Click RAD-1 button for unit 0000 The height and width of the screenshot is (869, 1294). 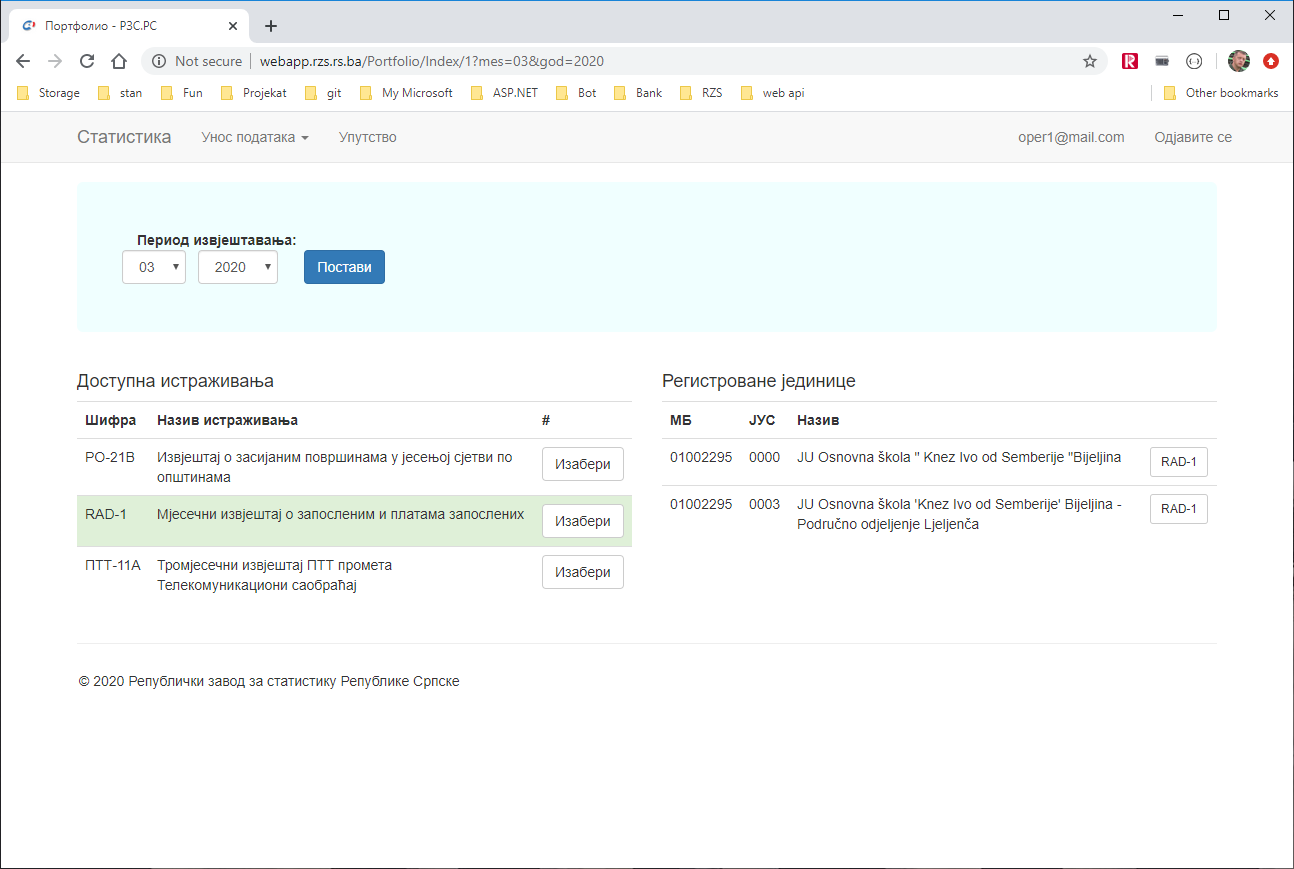tap(1178, 461)
